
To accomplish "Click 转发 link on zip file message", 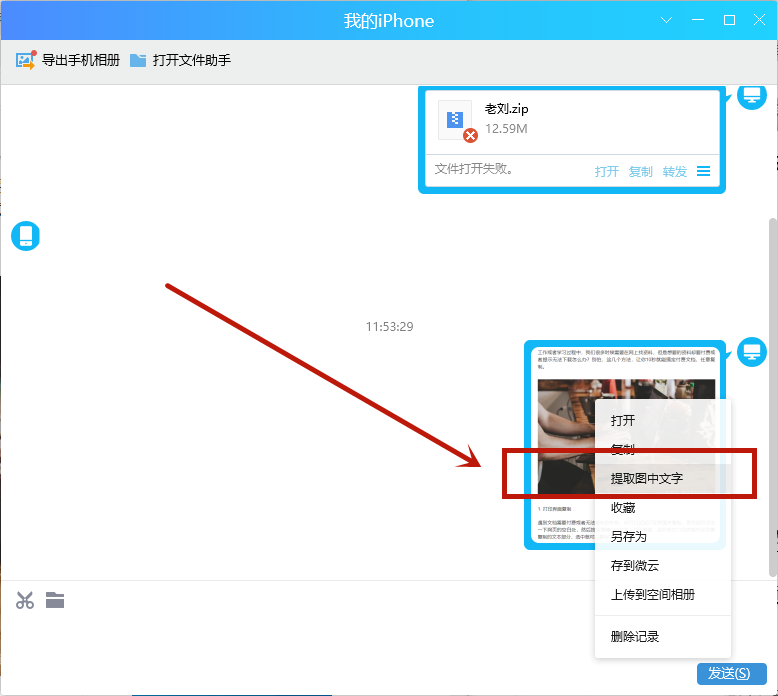I will pyautogui.click(x=675, y=172).
